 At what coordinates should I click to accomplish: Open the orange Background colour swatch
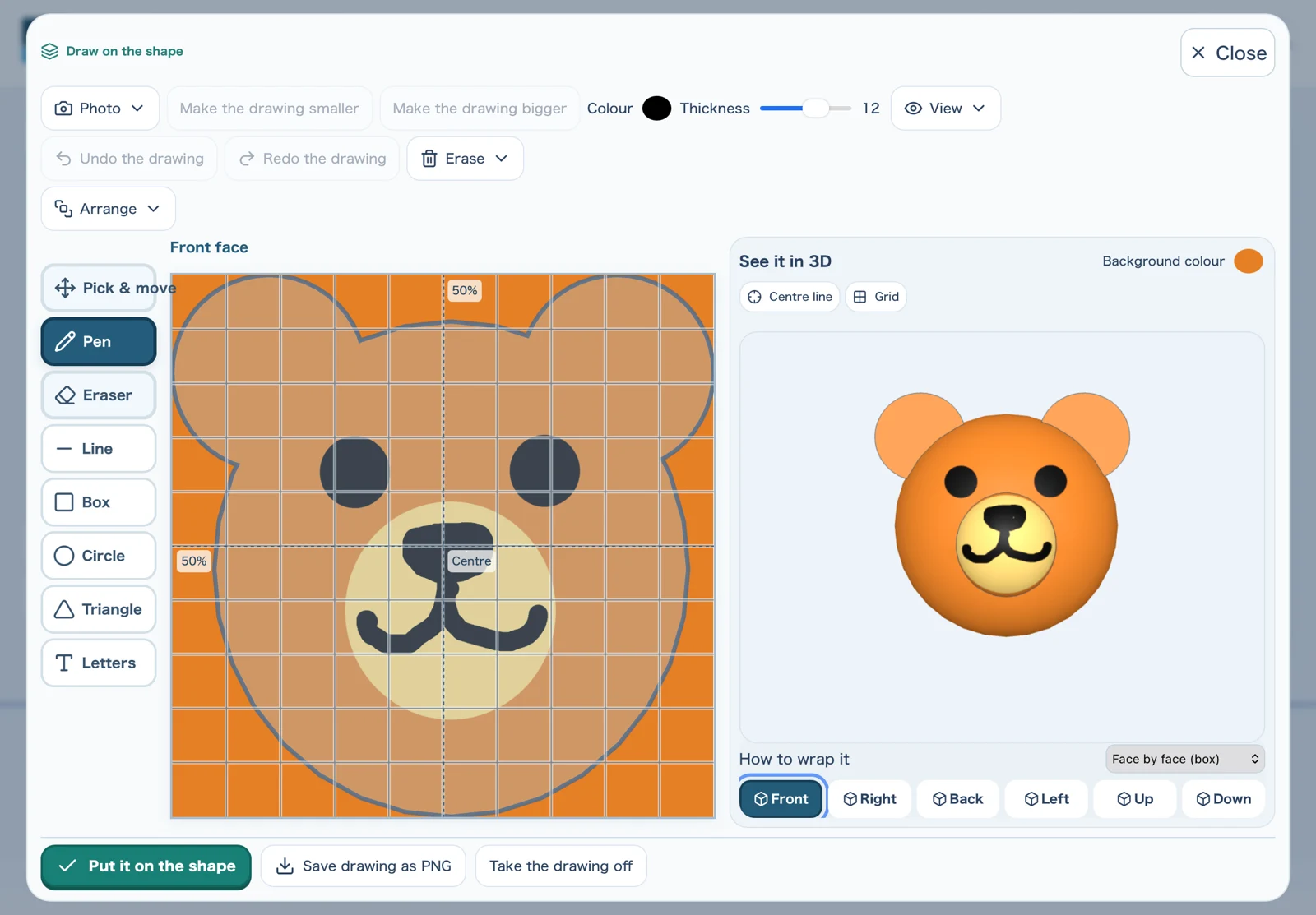click(x=1249, y=261)
